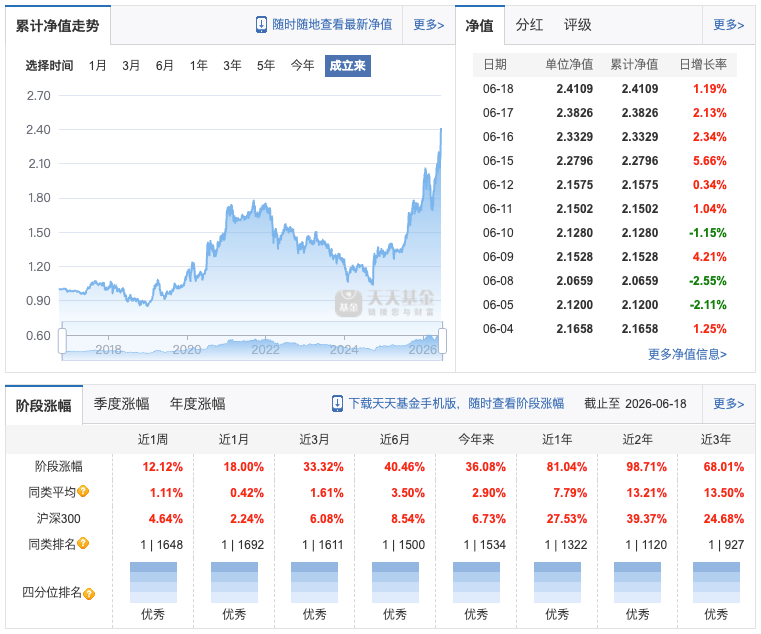Image resolution: width=761 pixels, height=634 pixels.
Task: Click the 27.53% 沪深300 近1年 value
Action: coord(567,519)
